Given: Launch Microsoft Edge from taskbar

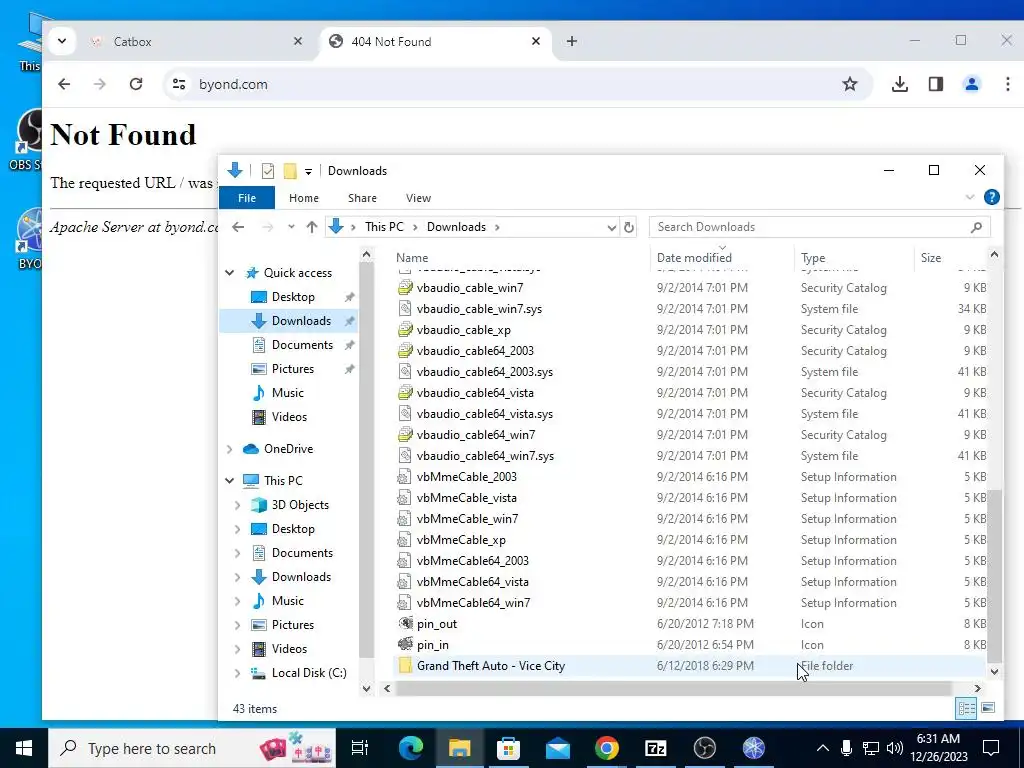Looking at the screenshot, I should [411, 748].
